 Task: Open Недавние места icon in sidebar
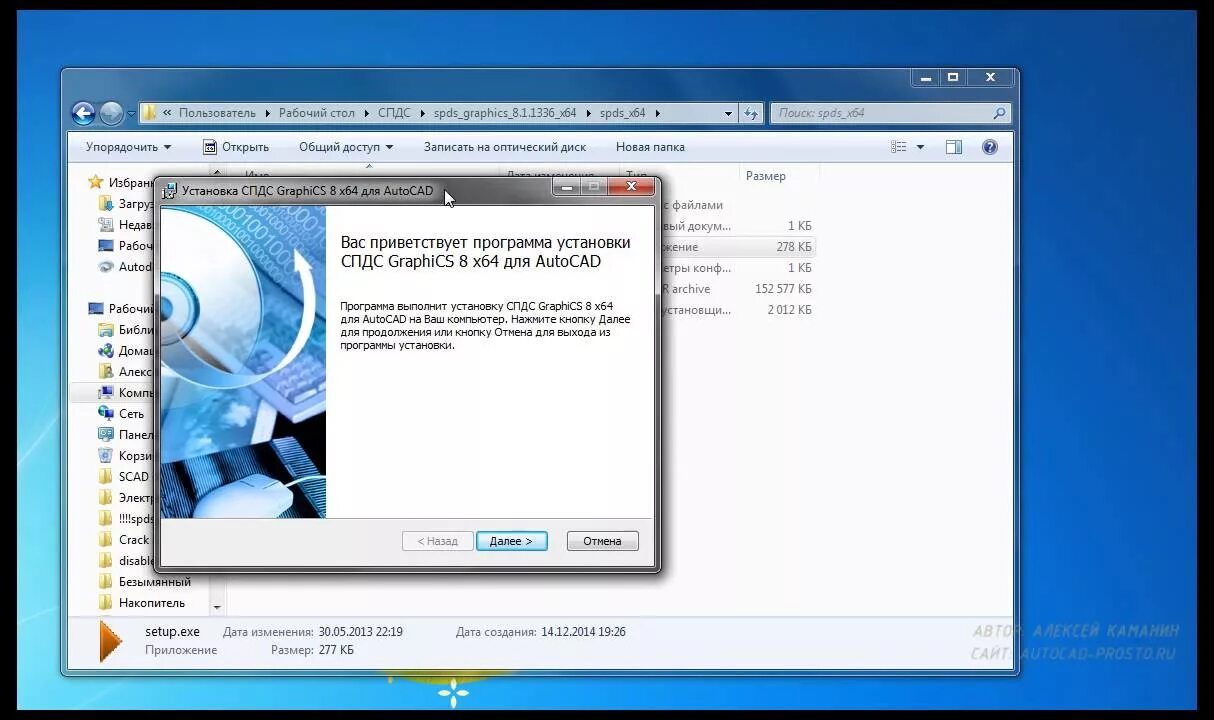coord(106,224)
